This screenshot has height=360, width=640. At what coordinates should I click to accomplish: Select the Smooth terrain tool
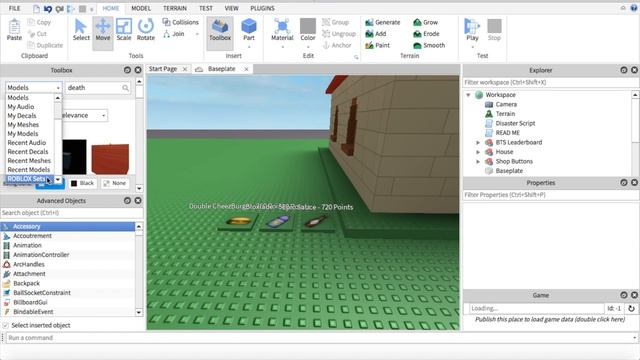click(x=429, y=45)
